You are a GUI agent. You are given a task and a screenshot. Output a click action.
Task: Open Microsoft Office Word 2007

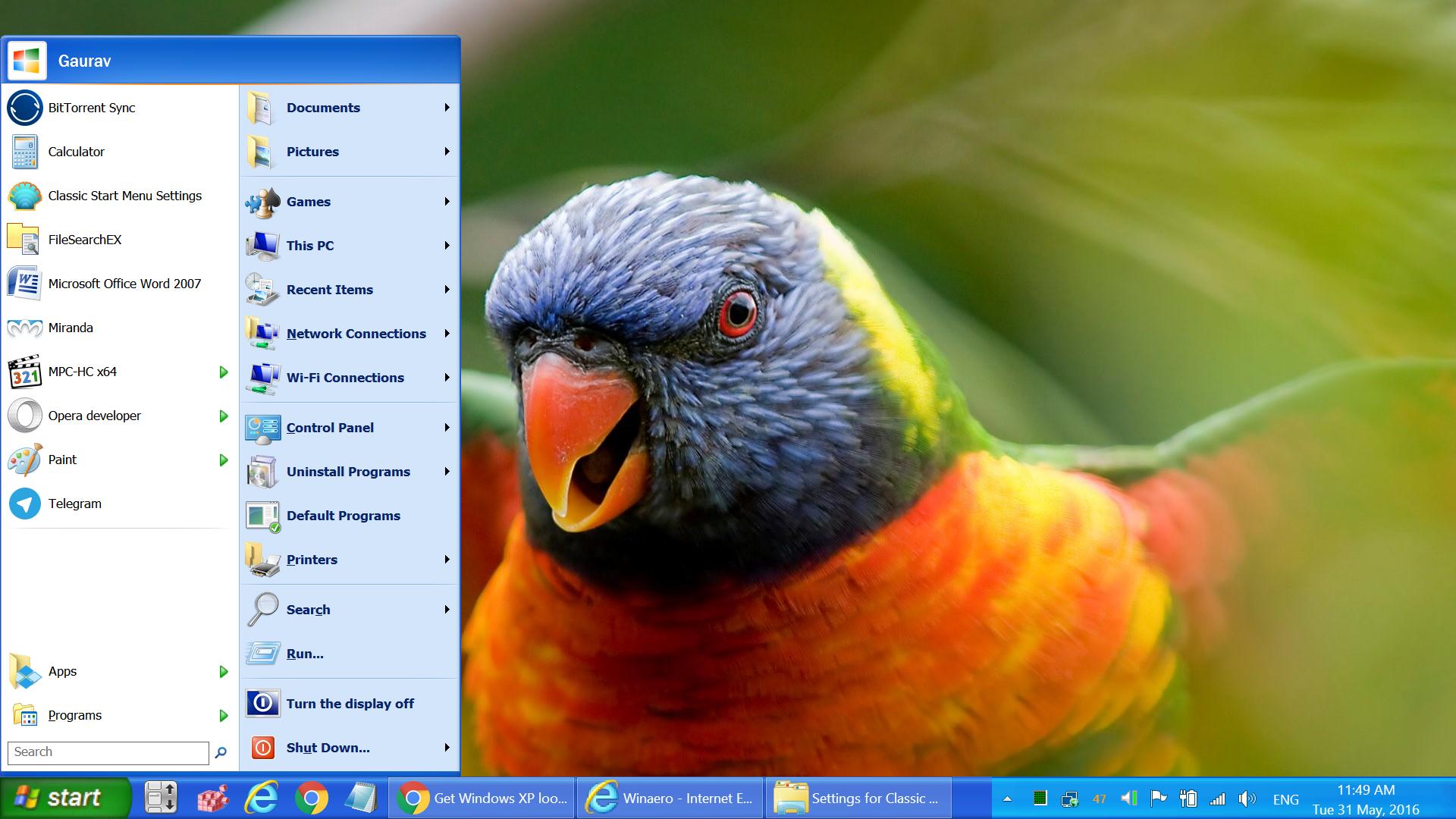(124, 284)
